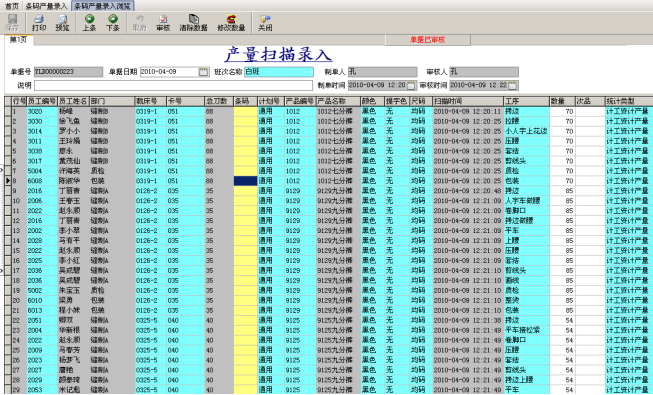Viewport: 653px width, 395px height.
Task: Select the 条码产量录入浏览 tab
Action: (102, 6)
